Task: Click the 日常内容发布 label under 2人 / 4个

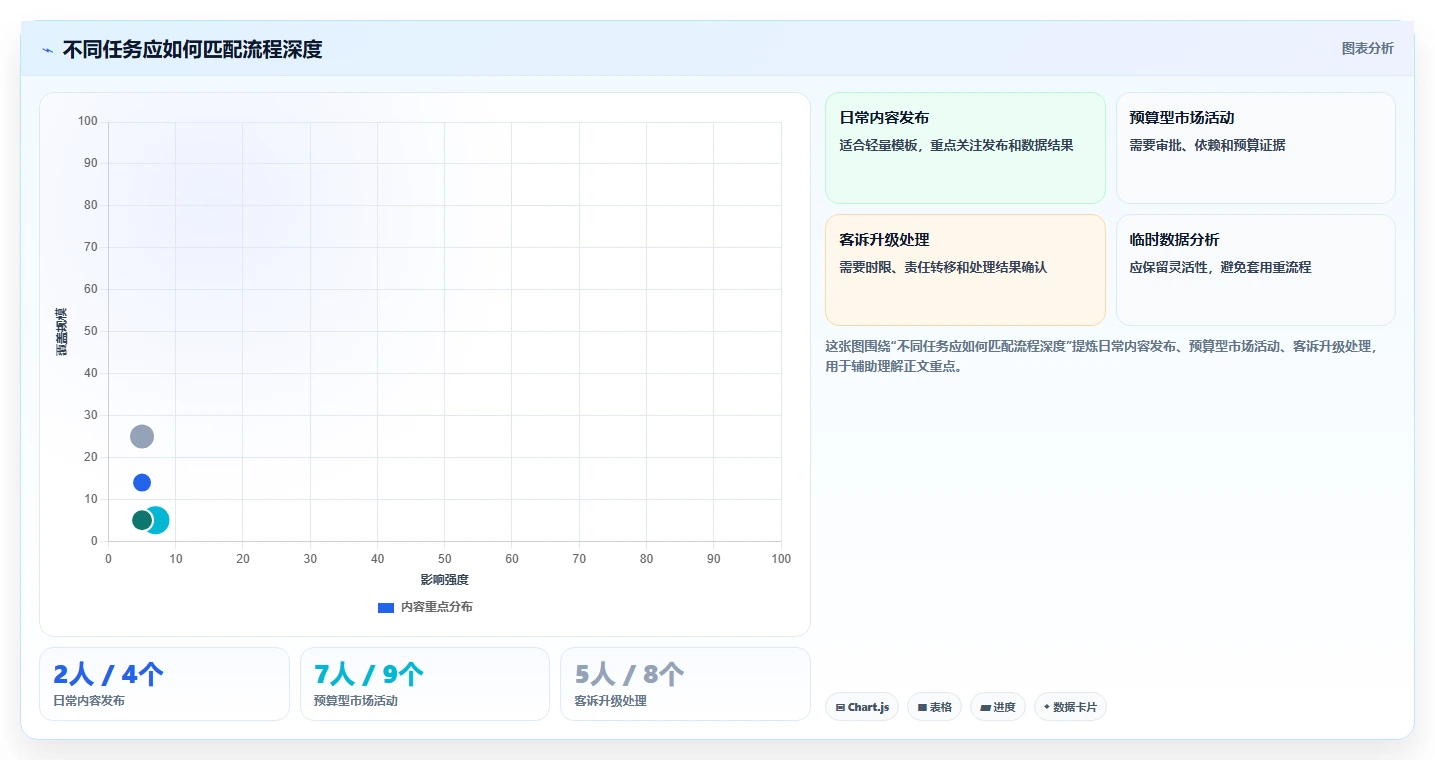Action: [x=89, y=701]
